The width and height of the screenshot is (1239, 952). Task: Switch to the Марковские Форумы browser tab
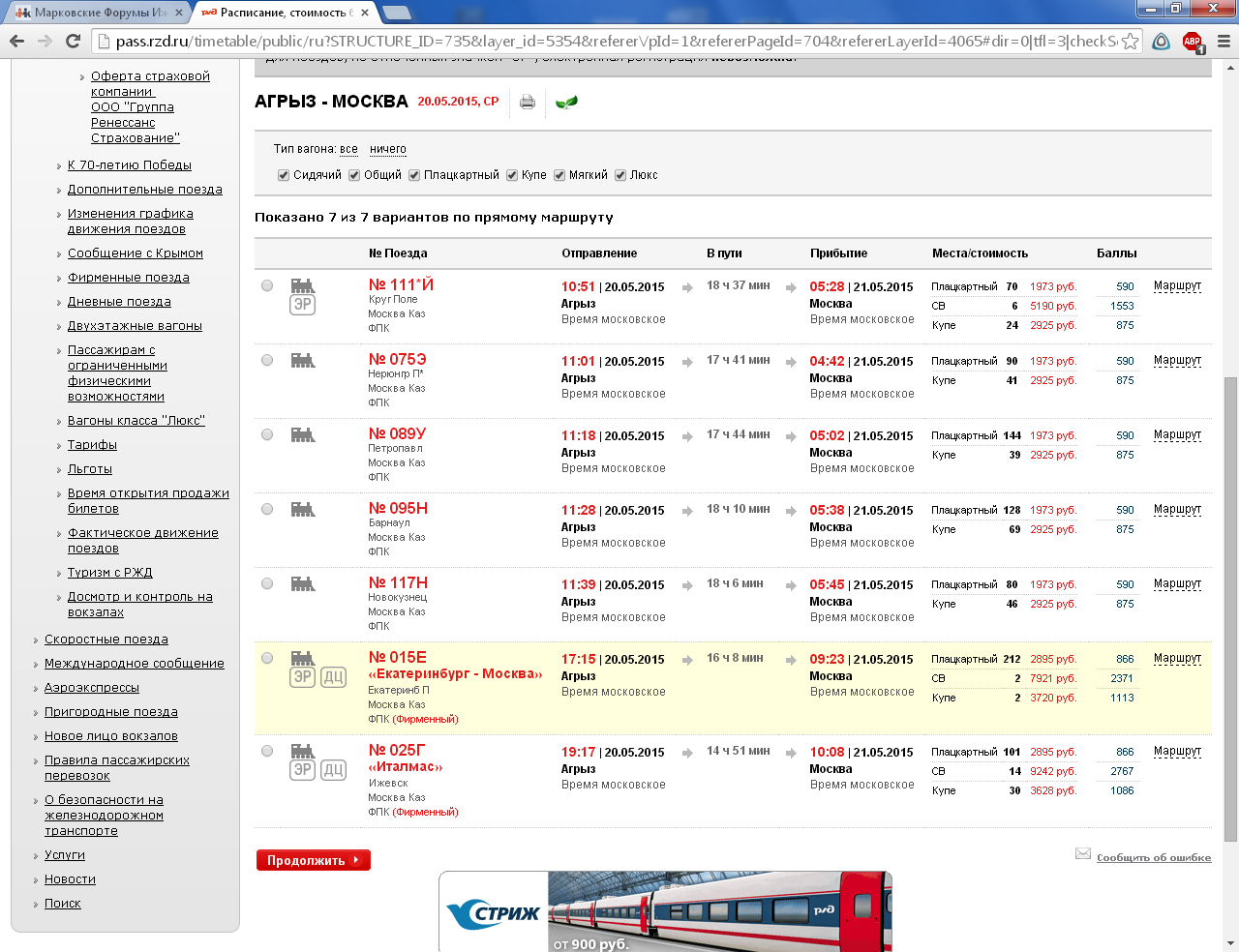pos(97,13)
